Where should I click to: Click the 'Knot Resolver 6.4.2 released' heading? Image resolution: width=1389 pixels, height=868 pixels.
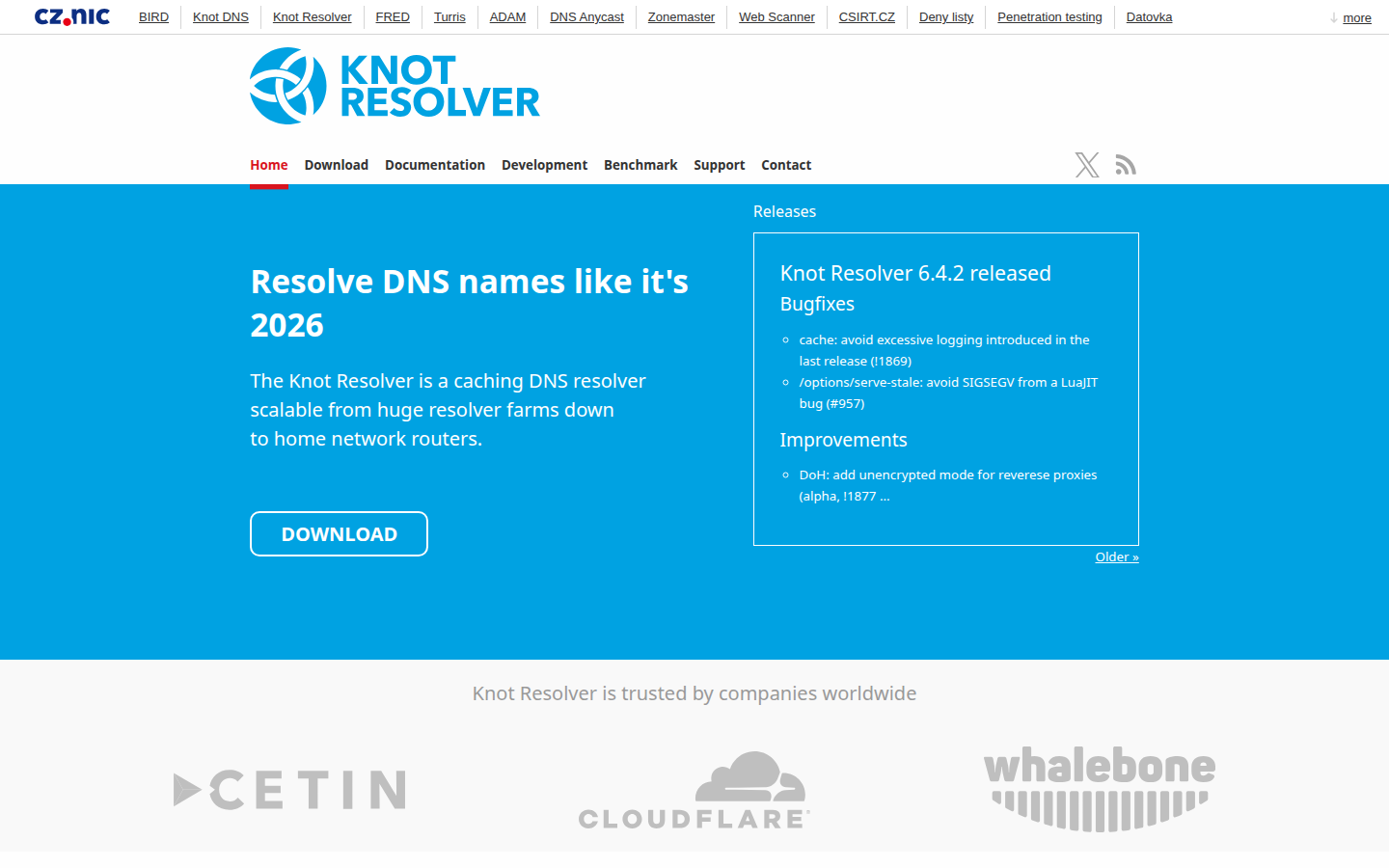pos(915,273)
